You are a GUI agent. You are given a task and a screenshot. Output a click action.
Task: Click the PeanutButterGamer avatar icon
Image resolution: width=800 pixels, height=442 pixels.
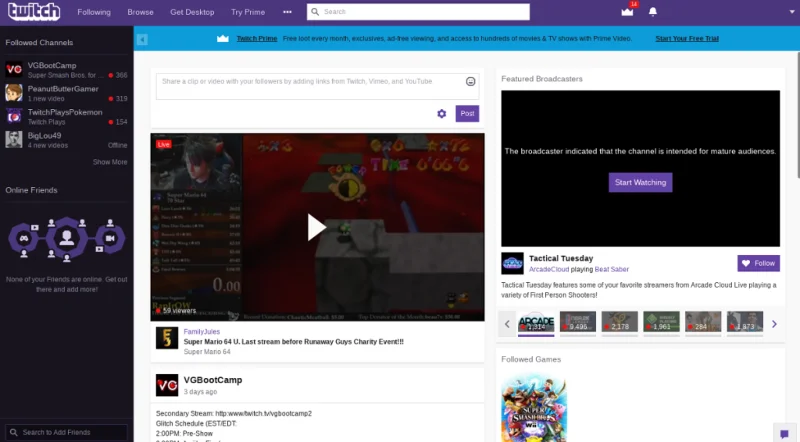pos(14,93)
